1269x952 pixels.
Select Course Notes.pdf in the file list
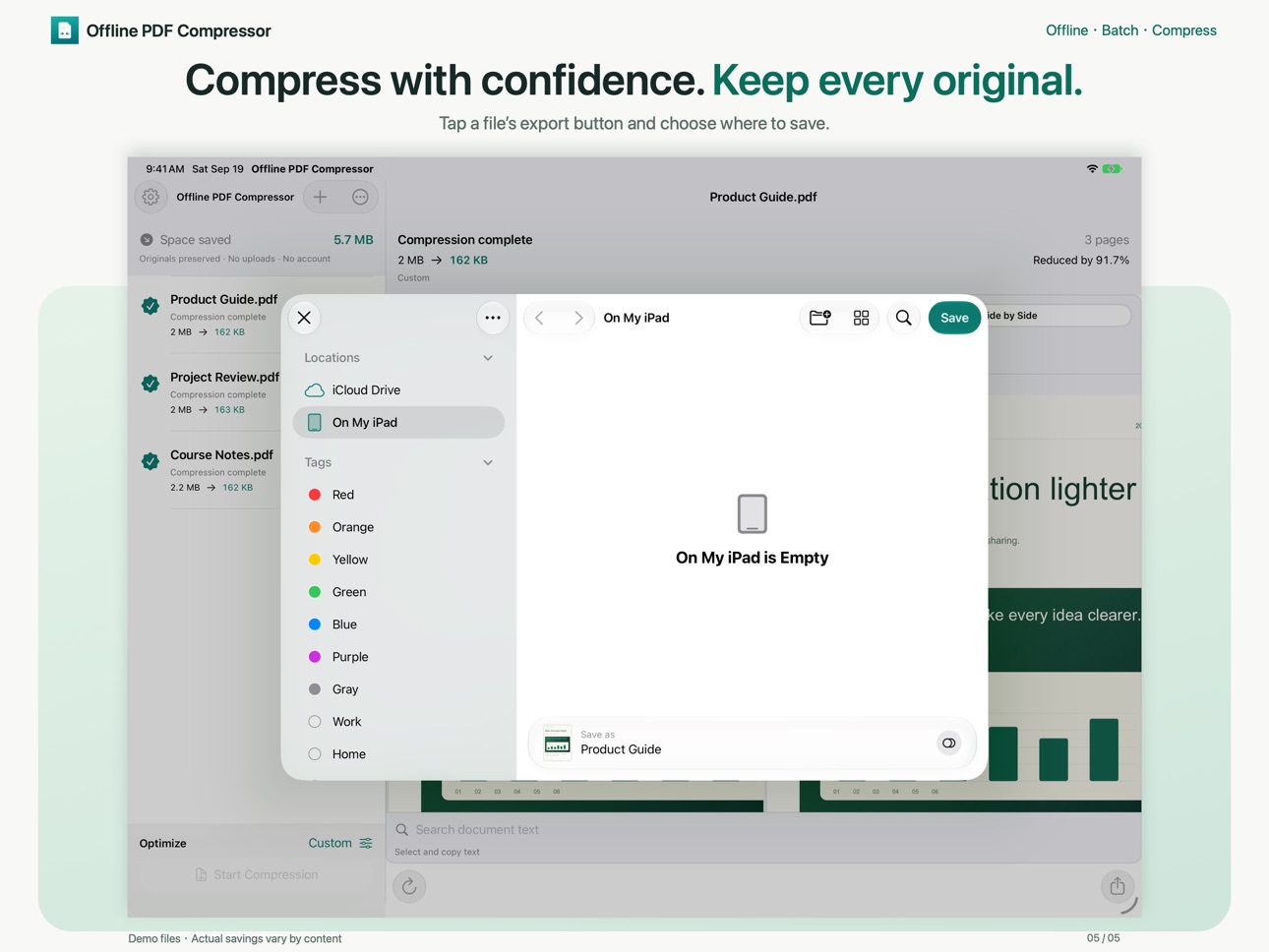click(x=209, y=470)
